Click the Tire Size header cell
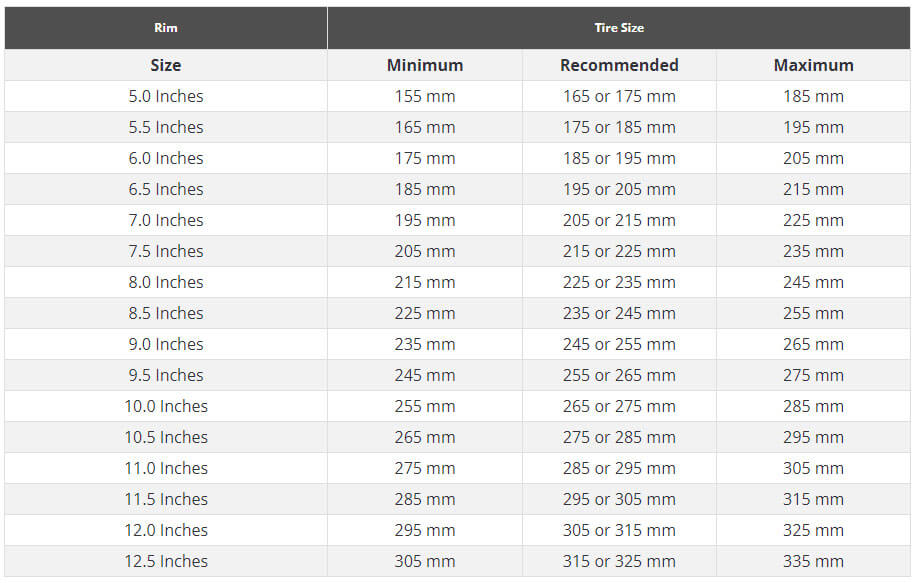This screenshot has width=916, height=583. tap(619, 28)
